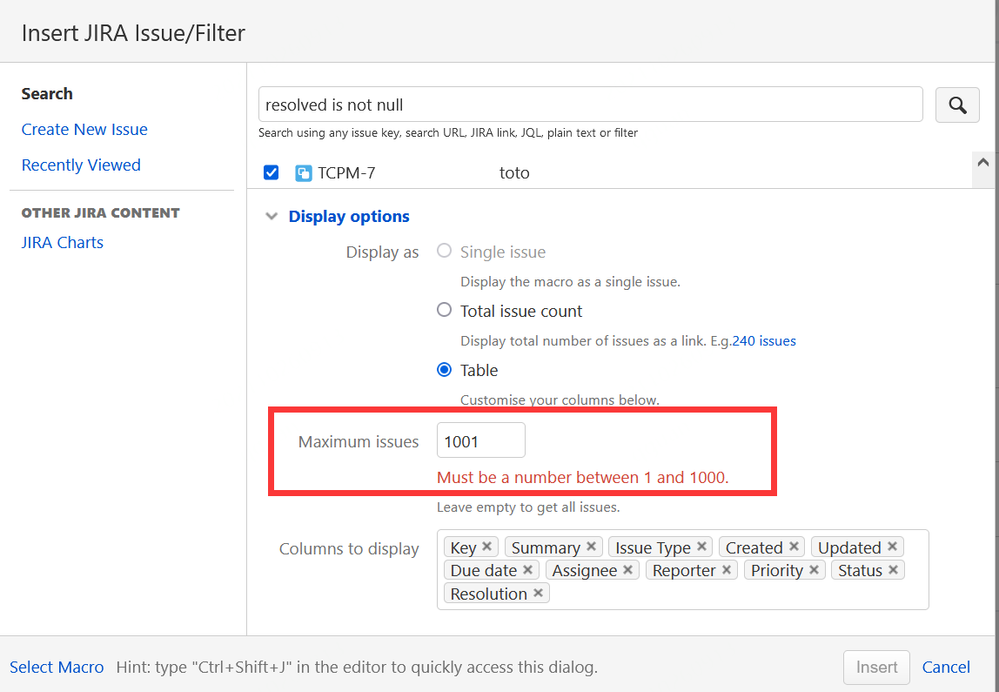999x692 pixels.
Task: Open Recently Viewed in sidebar
Action: click(x=81, y=165)
